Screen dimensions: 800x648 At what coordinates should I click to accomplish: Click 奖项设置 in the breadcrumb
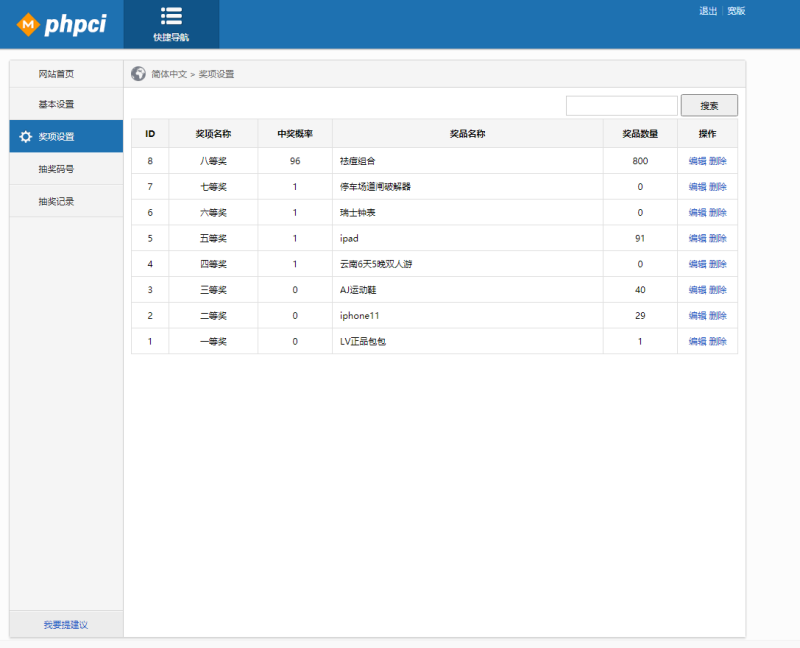click(x=216, y=74)
